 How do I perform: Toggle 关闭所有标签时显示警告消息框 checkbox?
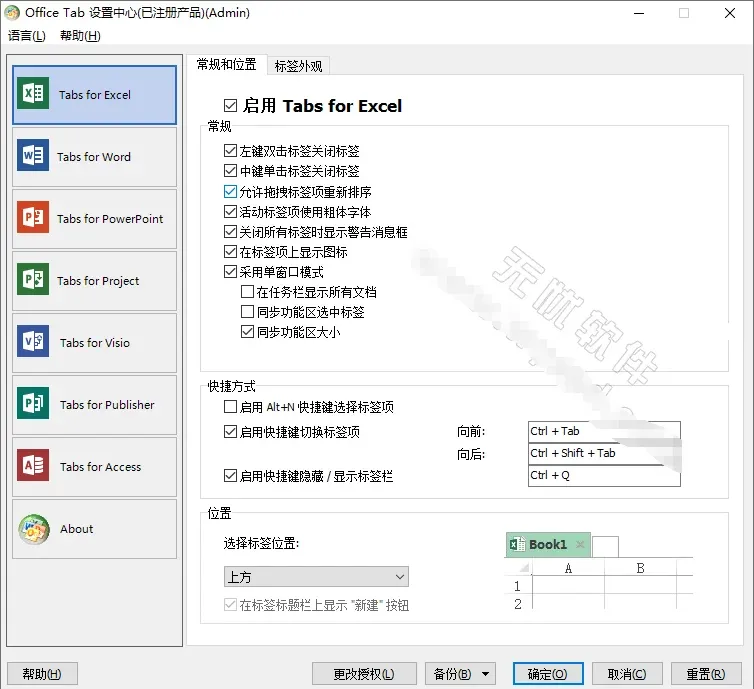point(230,232)
